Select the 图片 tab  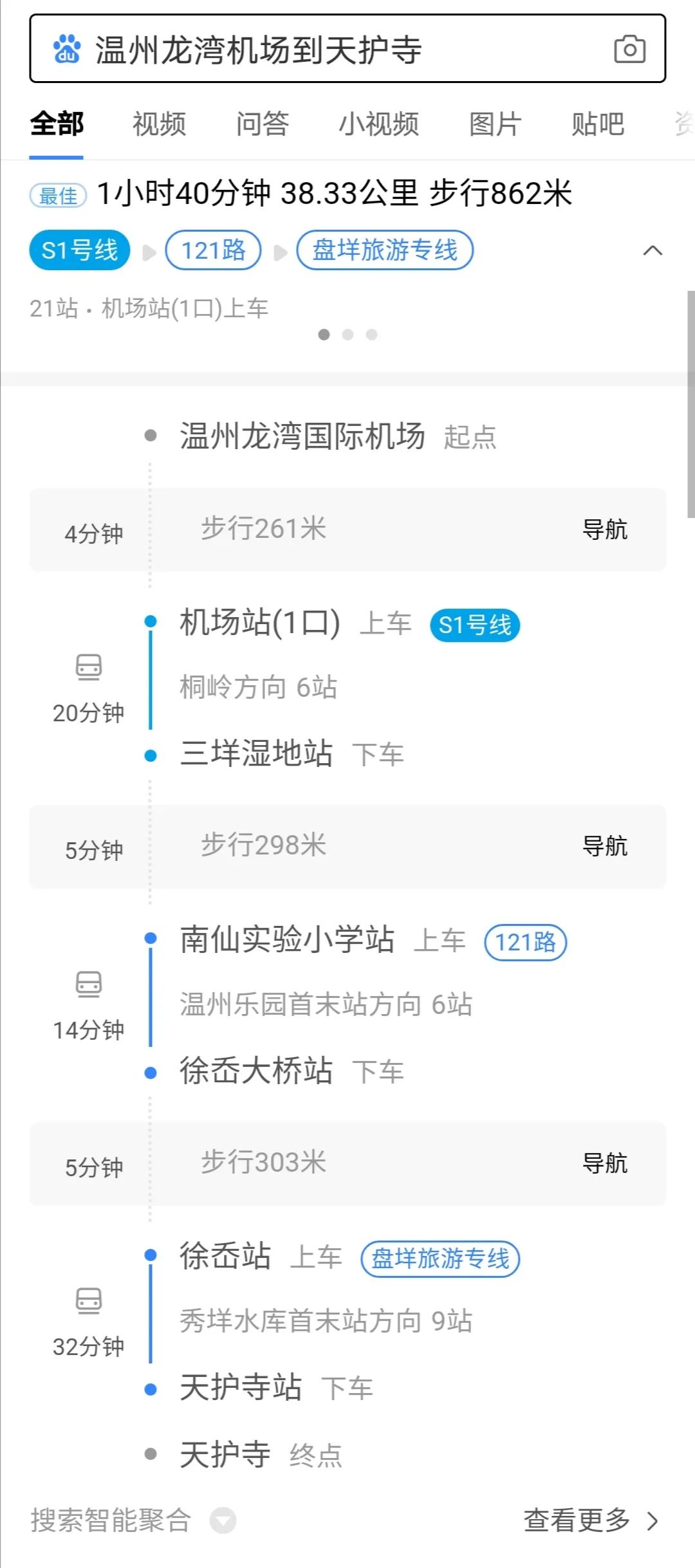tap(495, 124)
